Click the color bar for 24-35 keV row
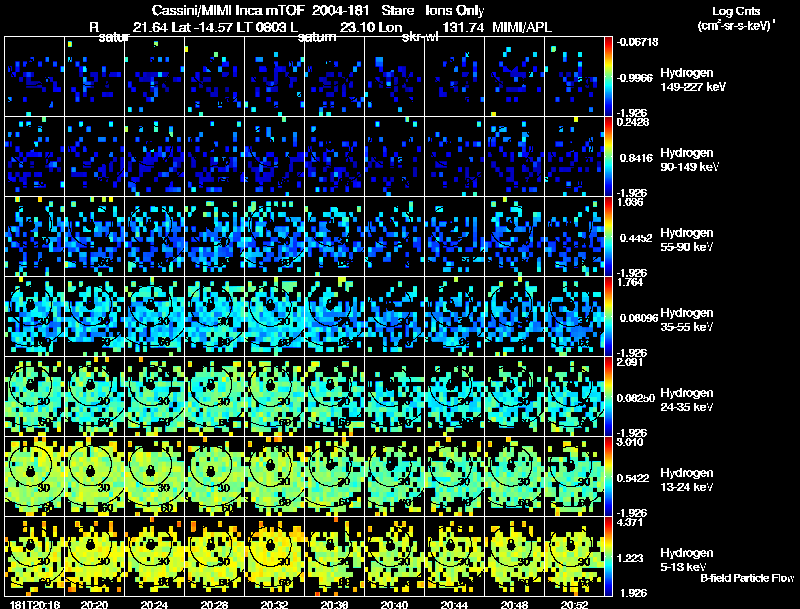The width and height of the screenshot is (800, 609). point(608,397)
